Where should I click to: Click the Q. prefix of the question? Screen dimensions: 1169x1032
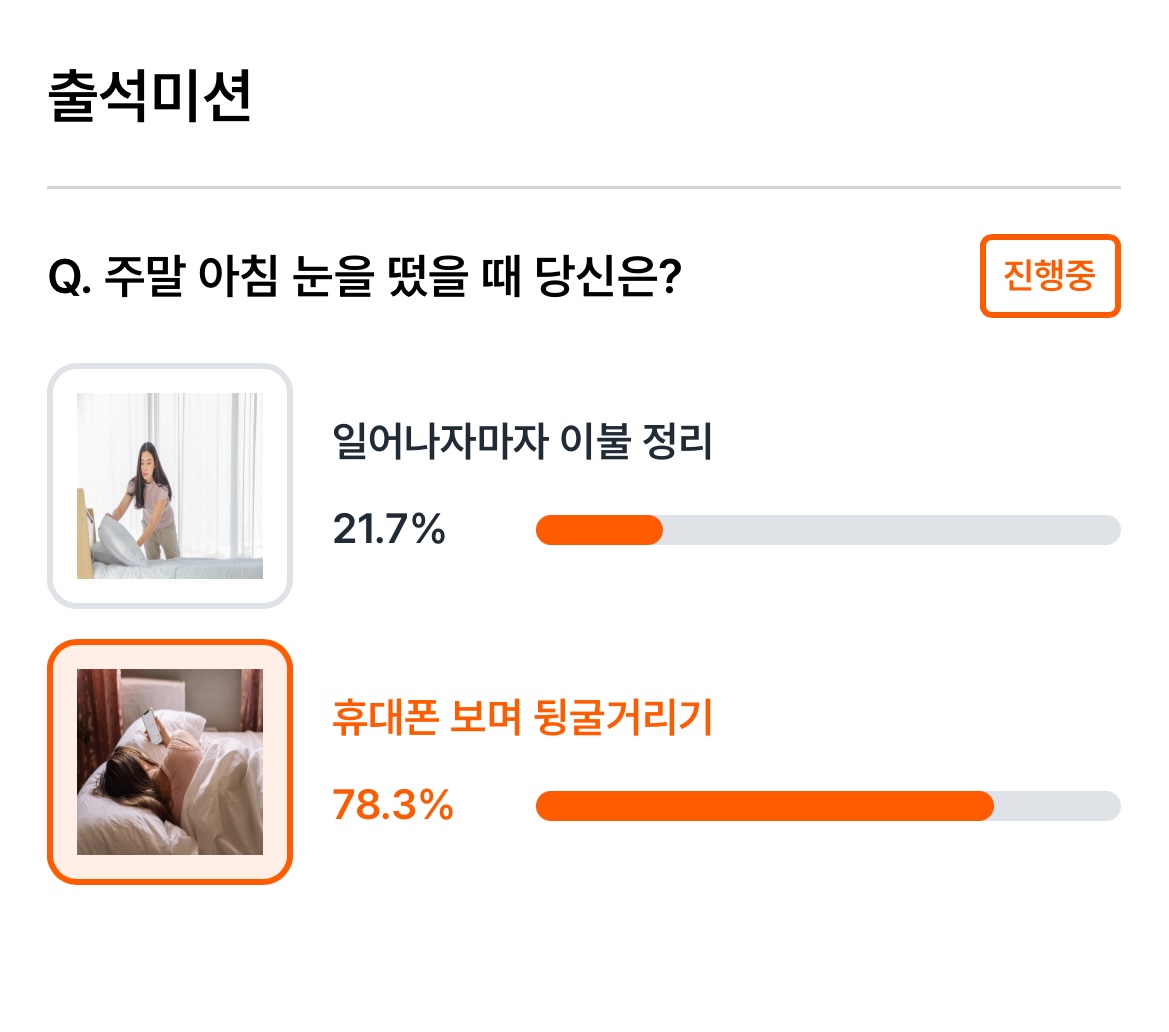[70, 277]
